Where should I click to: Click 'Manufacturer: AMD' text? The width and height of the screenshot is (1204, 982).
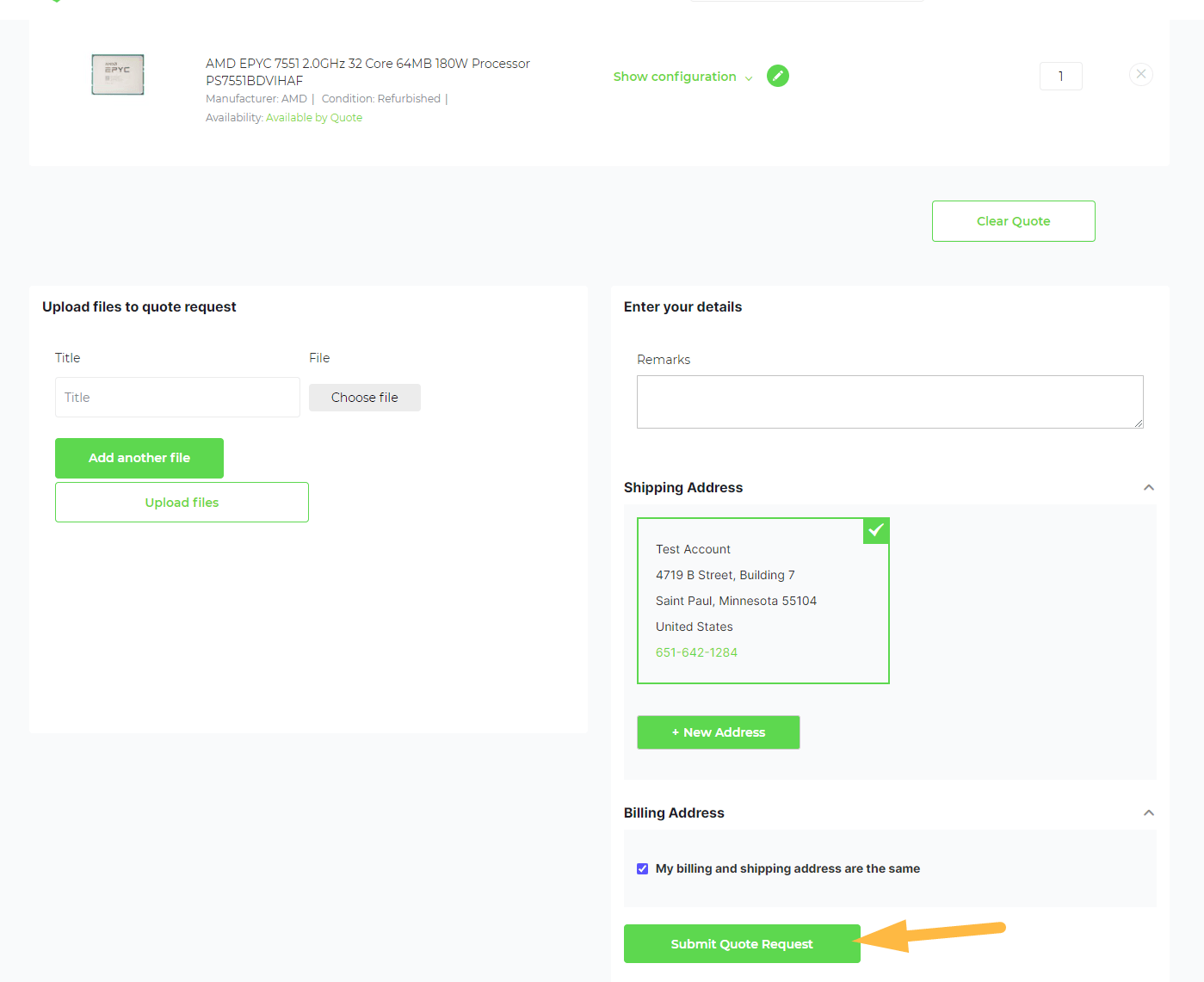[x=256, y=99]
